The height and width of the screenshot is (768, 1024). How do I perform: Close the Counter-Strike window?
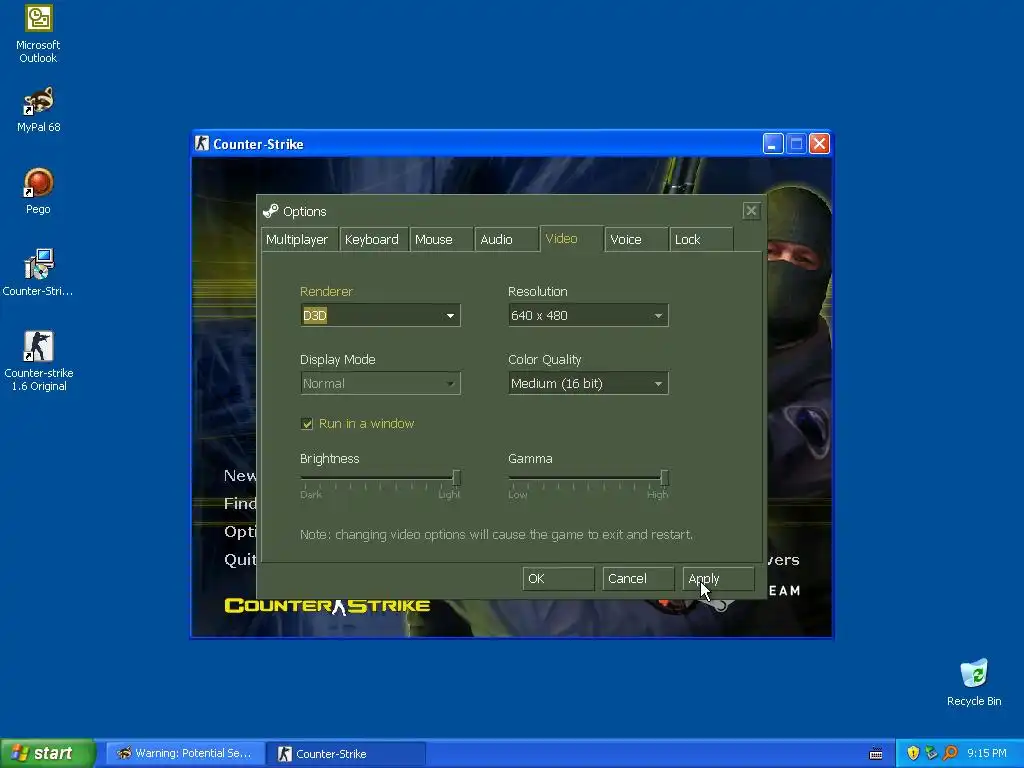[819, 144]
